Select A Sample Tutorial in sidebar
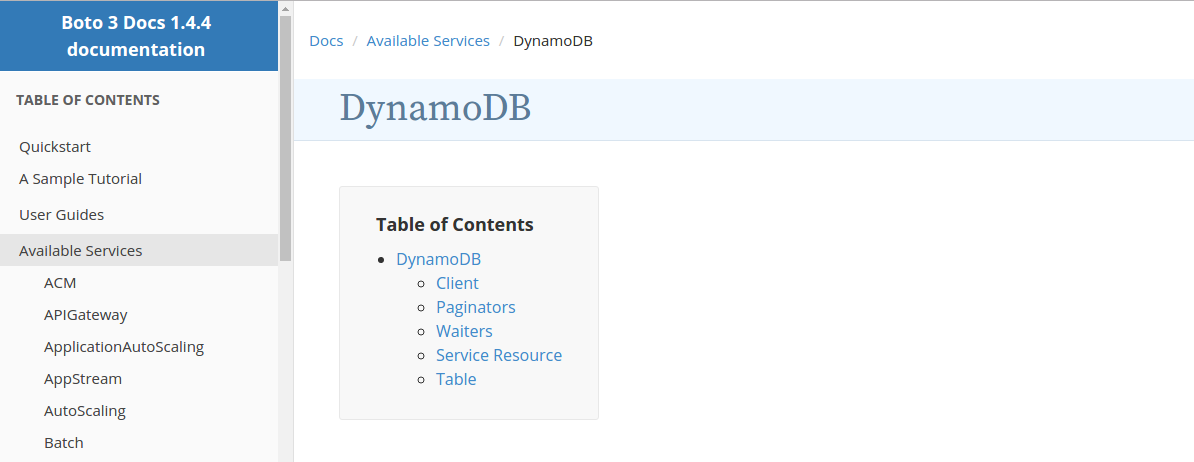Viewport: 1194px width, 462px height. point(80,180)
